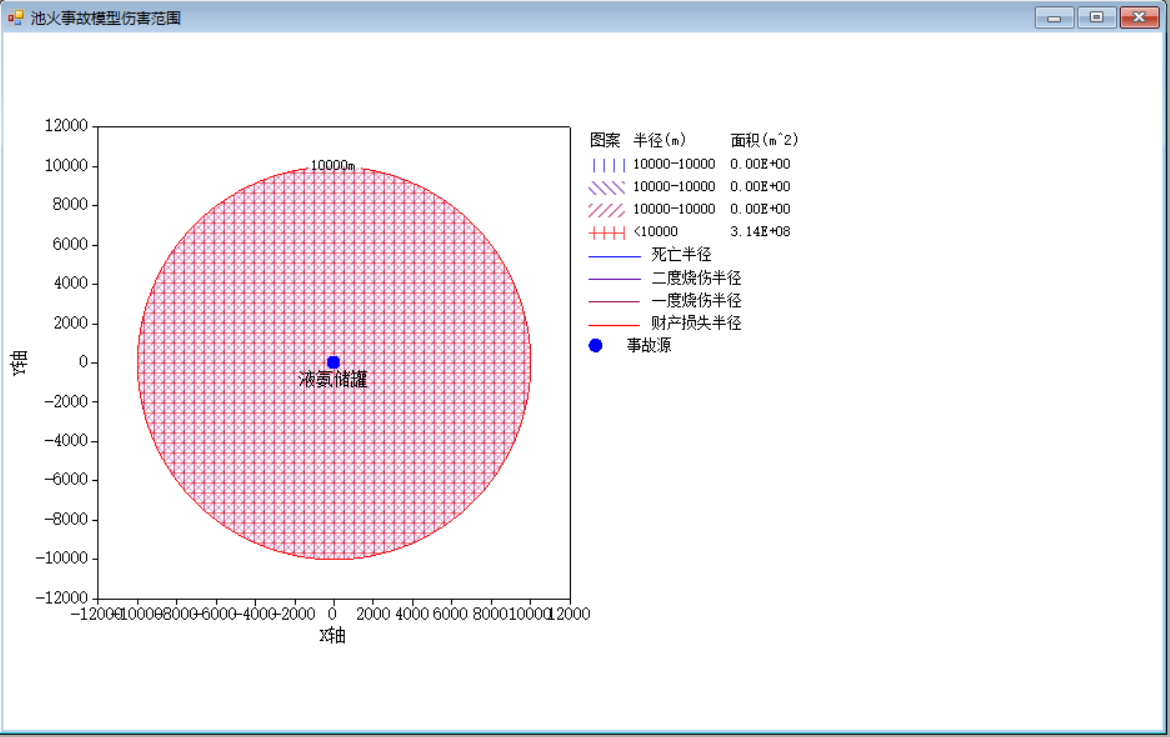
Task: Click the Y-axis tick label 6000
Action: [x=70, y=244]
